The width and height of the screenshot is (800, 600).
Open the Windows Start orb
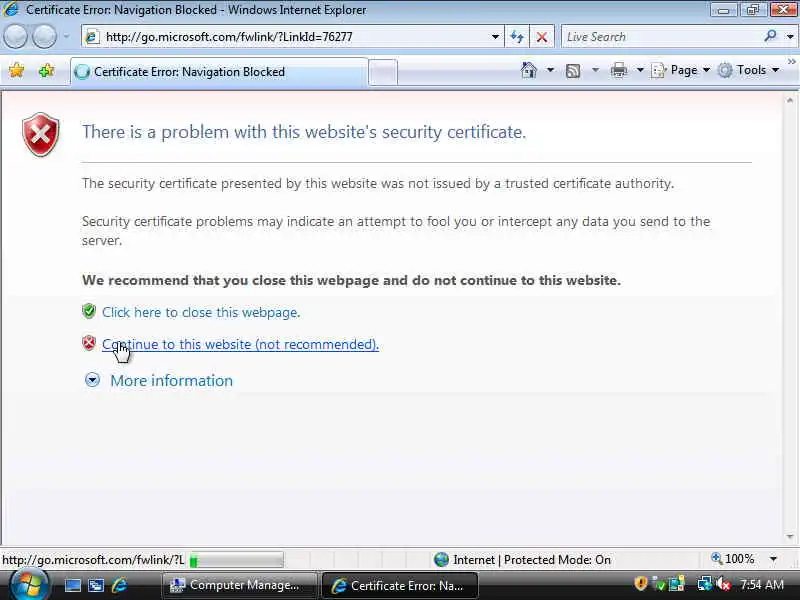[x=30, y=584]
